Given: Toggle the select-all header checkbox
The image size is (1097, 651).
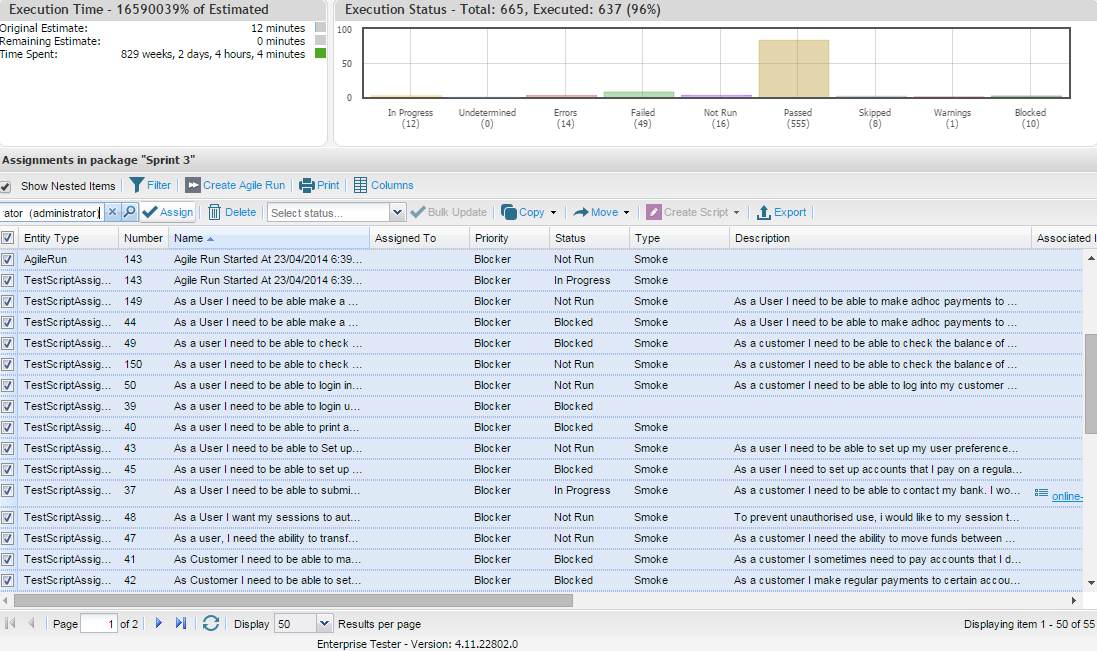Looking at the screenshot, I should pos(8,238).
